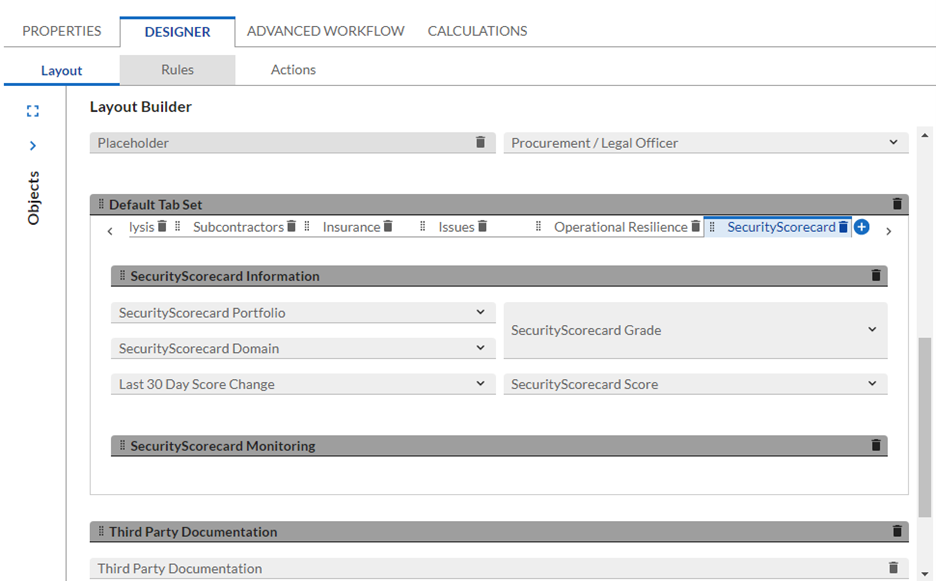
Task: Switch to the Rules sub-tab
Action: pos(177,70)
